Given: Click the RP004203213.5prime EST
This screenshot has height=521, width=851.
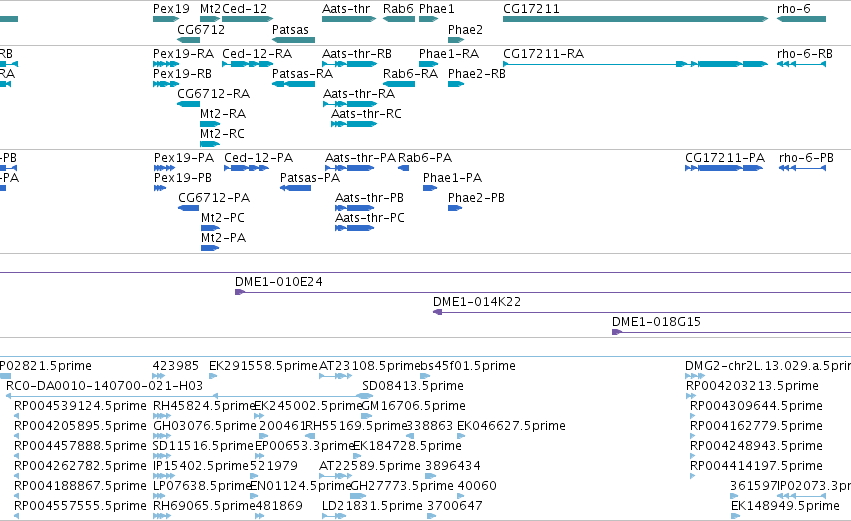Looking at the screenshot, I should click(x=691, y=396).
